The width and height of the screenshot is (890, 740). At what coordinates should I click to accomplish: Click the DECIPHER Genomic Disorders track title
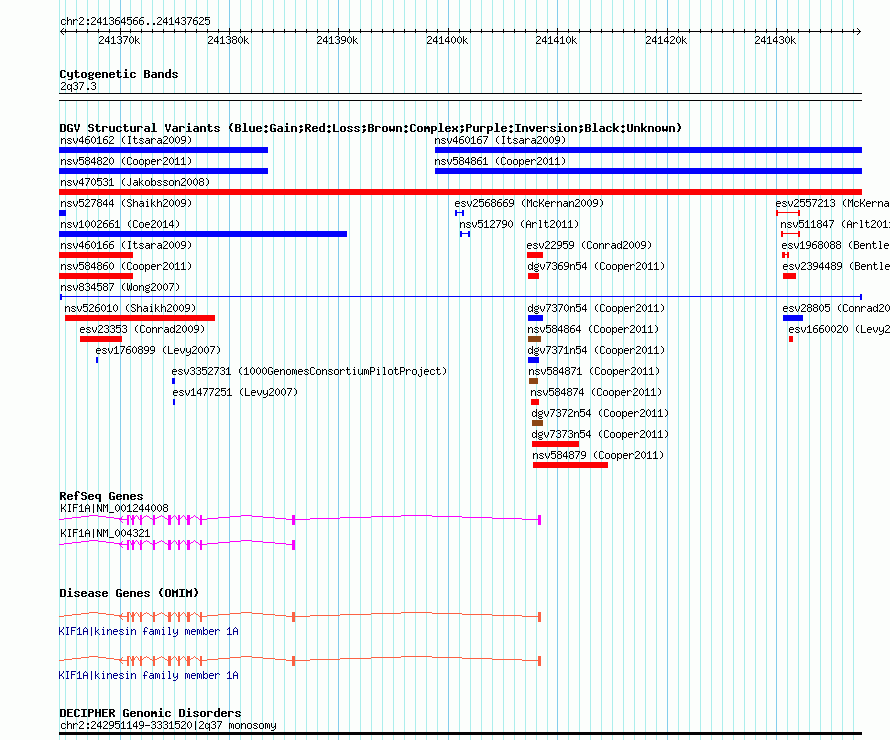150,713
